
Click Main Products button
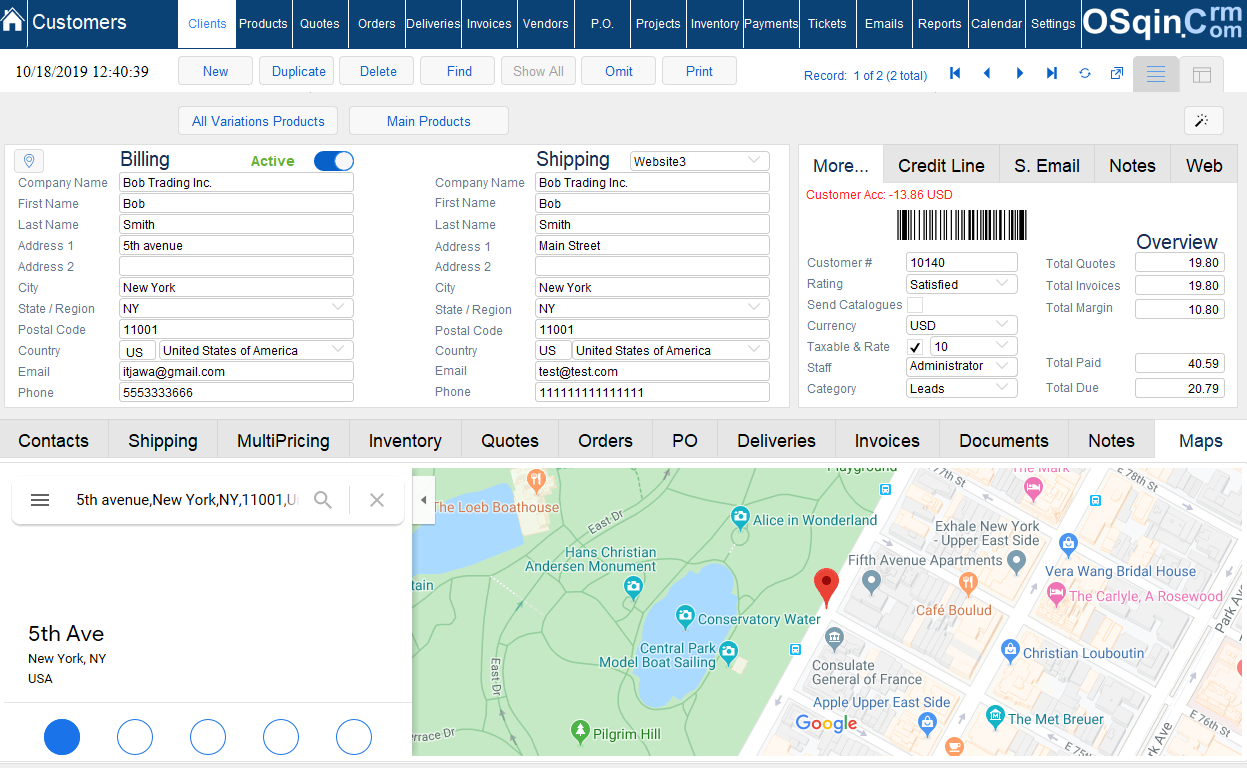click(429, 121)
